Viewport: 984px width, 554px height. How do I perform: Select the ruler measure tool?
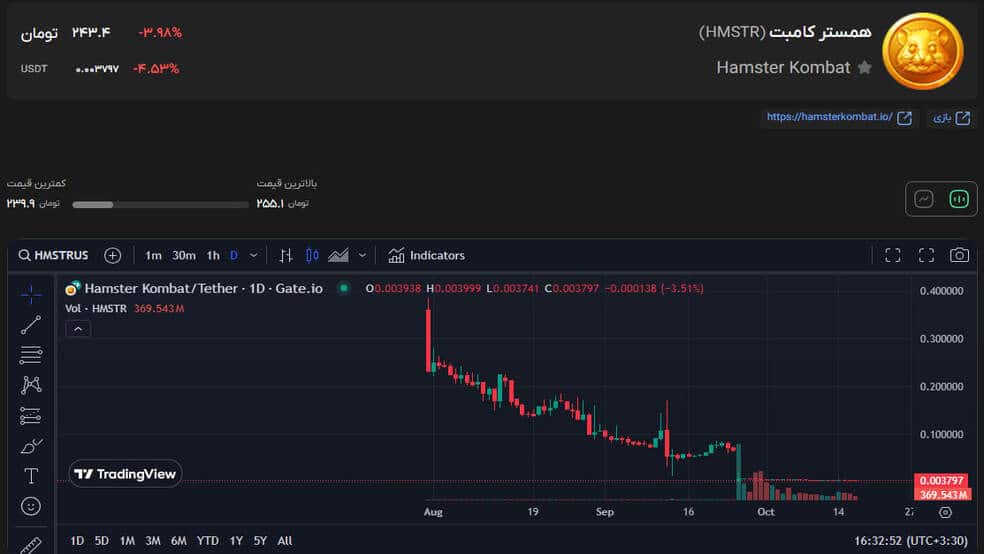click(x=31, y=545)
